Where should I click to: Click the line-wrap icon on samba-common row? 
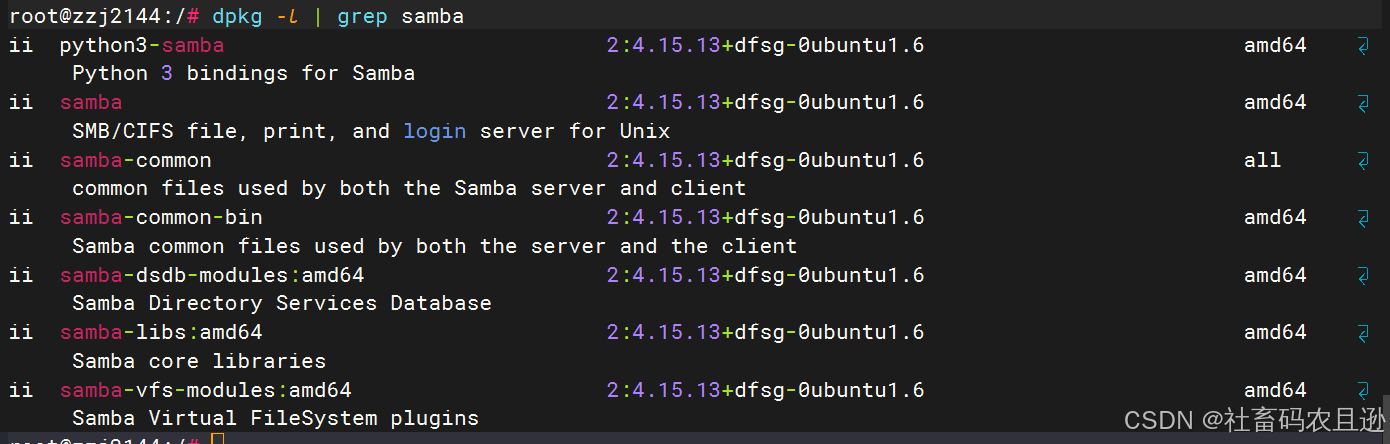coord(1363,161)
